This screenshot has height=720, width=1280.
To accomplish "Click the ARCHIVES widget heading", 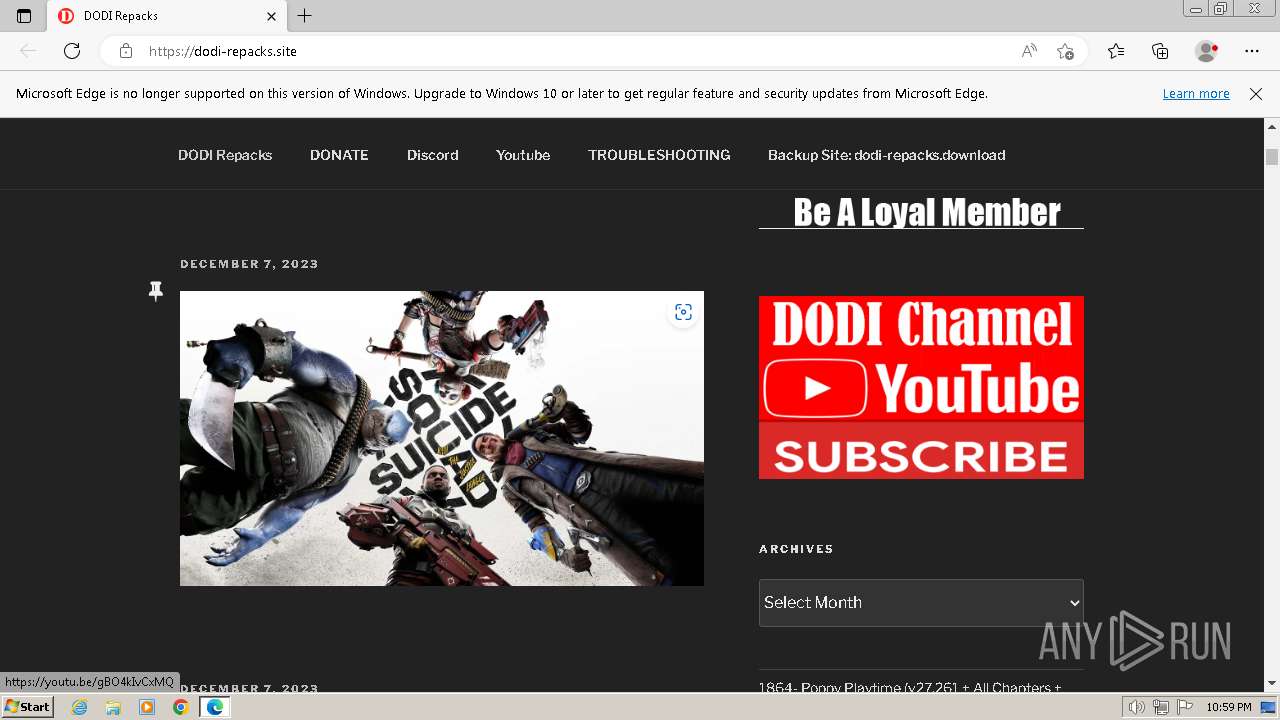I will 796,549.
